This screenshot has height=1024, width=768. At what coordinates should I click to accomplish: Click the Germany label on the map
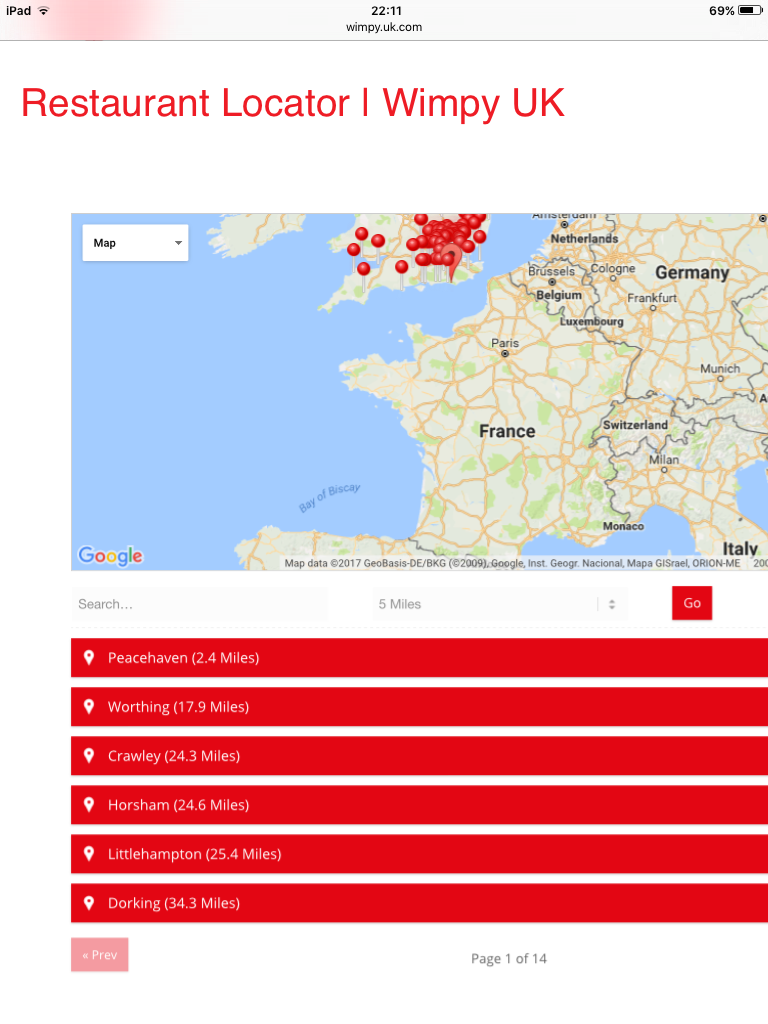click(x=692, y=272)
